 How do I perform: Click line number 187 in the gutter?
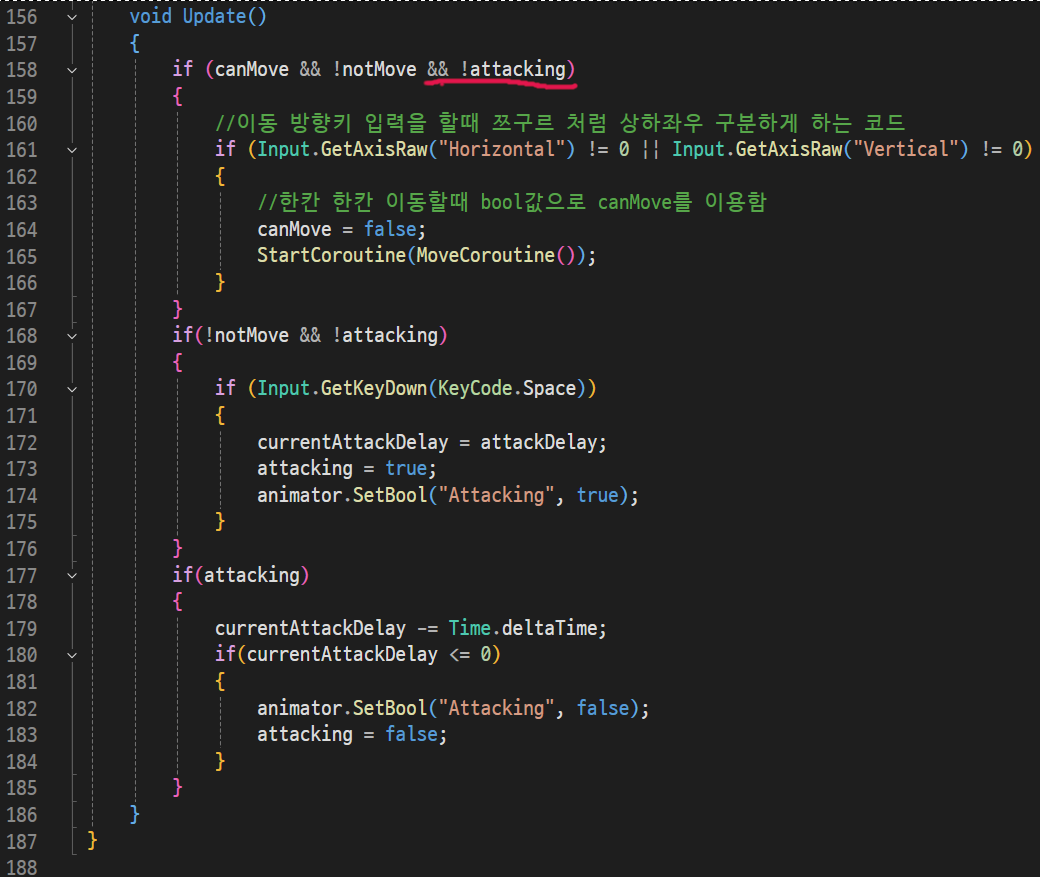coord(22,842)
